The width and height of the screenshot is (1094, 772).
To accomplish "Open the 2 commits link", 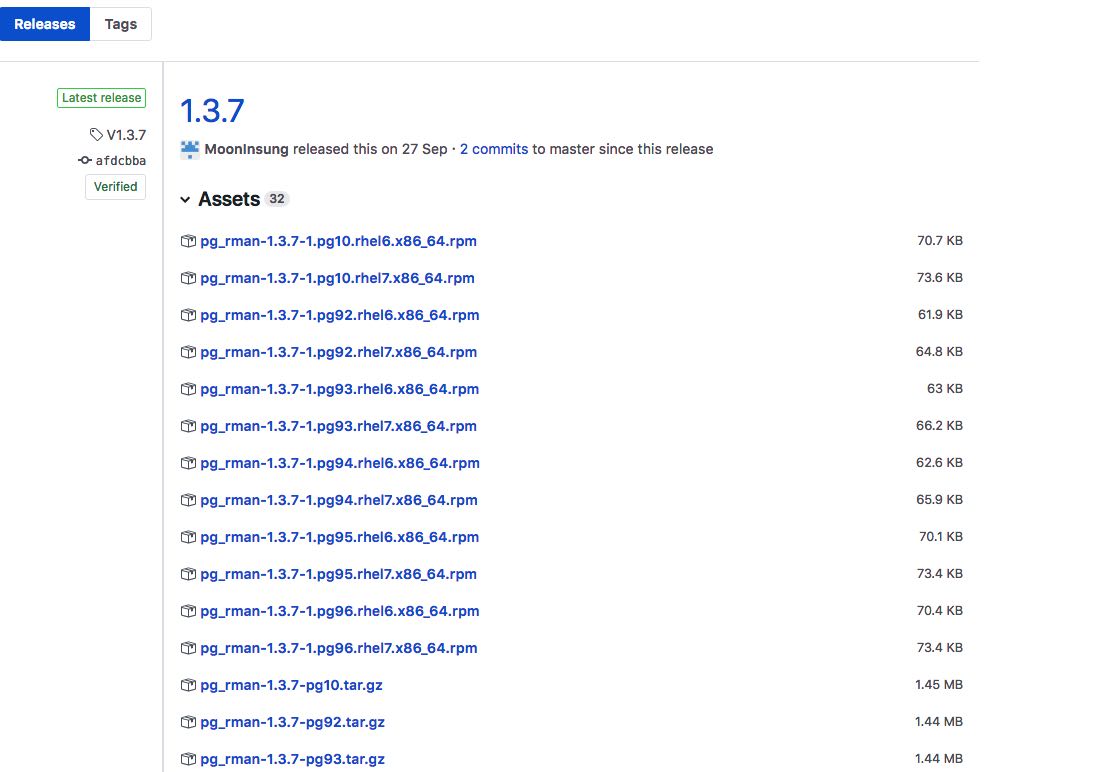I will (x=494, y=149).
